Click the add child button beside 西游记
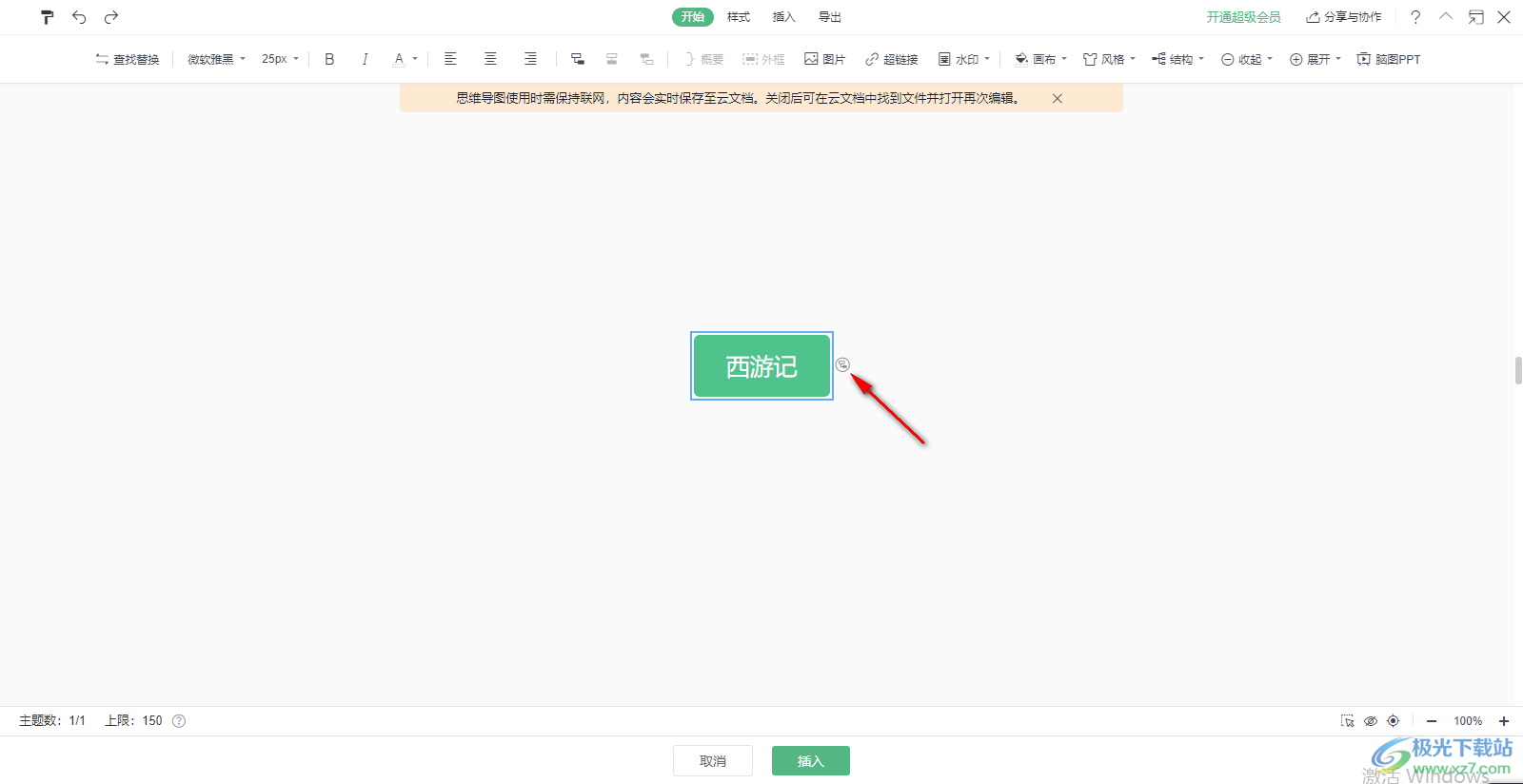Screen dimensions: 1523x784 pos(842,364)
